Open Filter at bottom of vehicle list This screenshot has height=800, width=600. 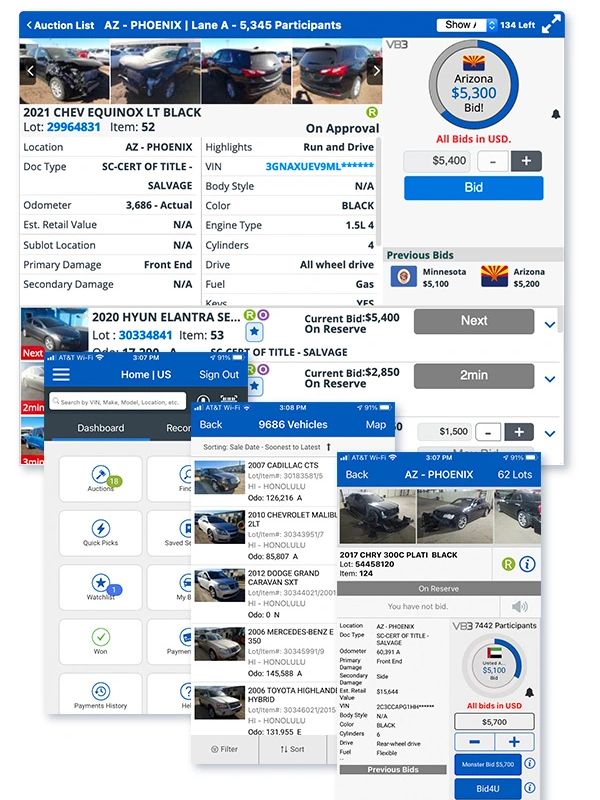pyautogui.click(x=224, y=749)
